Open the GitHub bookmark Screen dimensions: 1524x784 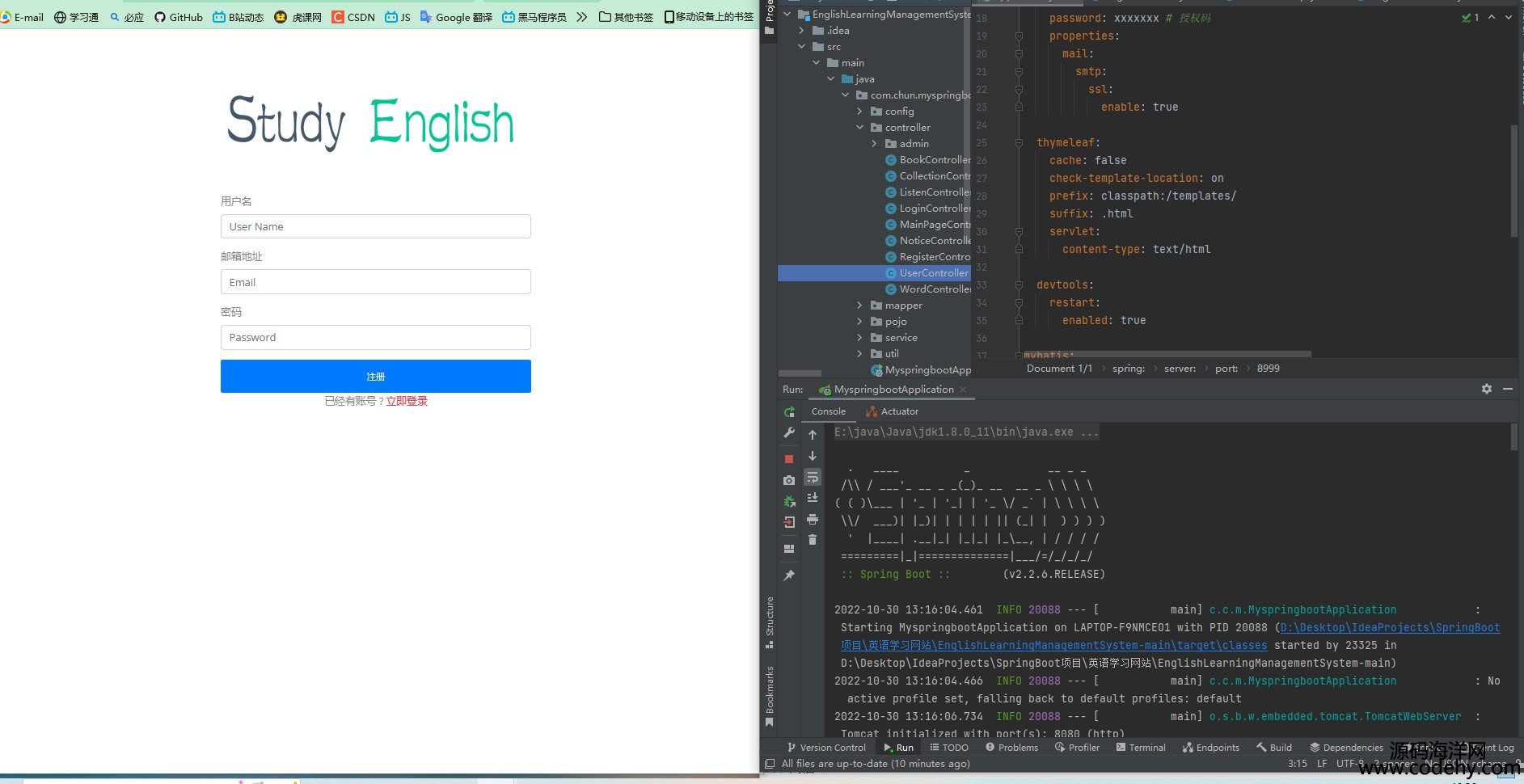(179, 17)
